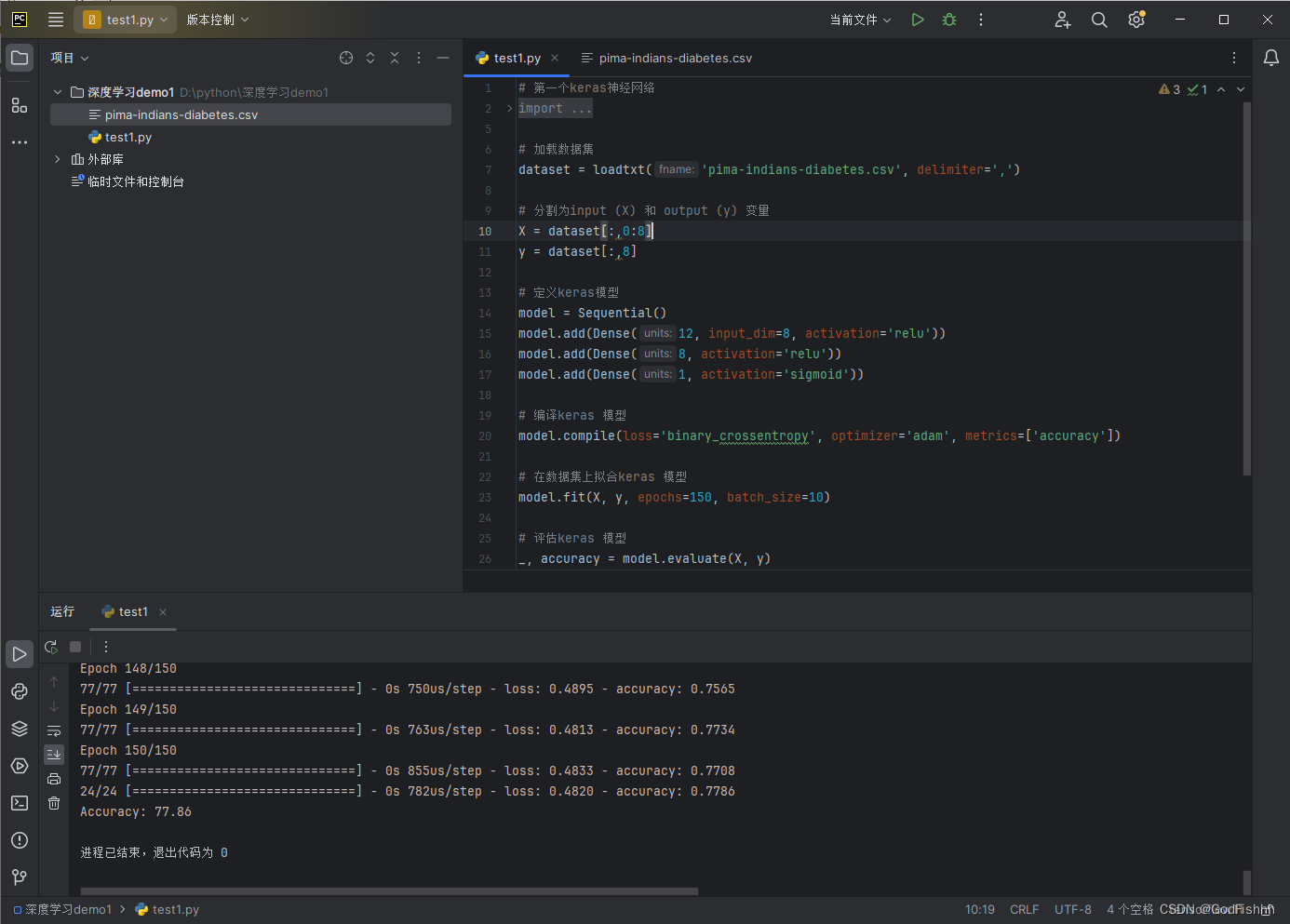The width and height of the screenshot is (1290, 924).
Task: Open more run actions (three dots) in title bar
Action: click(x=981, y=20)
